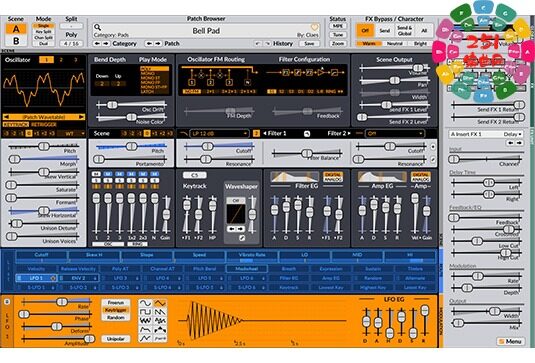Open Filter 2 type dropdown showing Off

[395, 133]
